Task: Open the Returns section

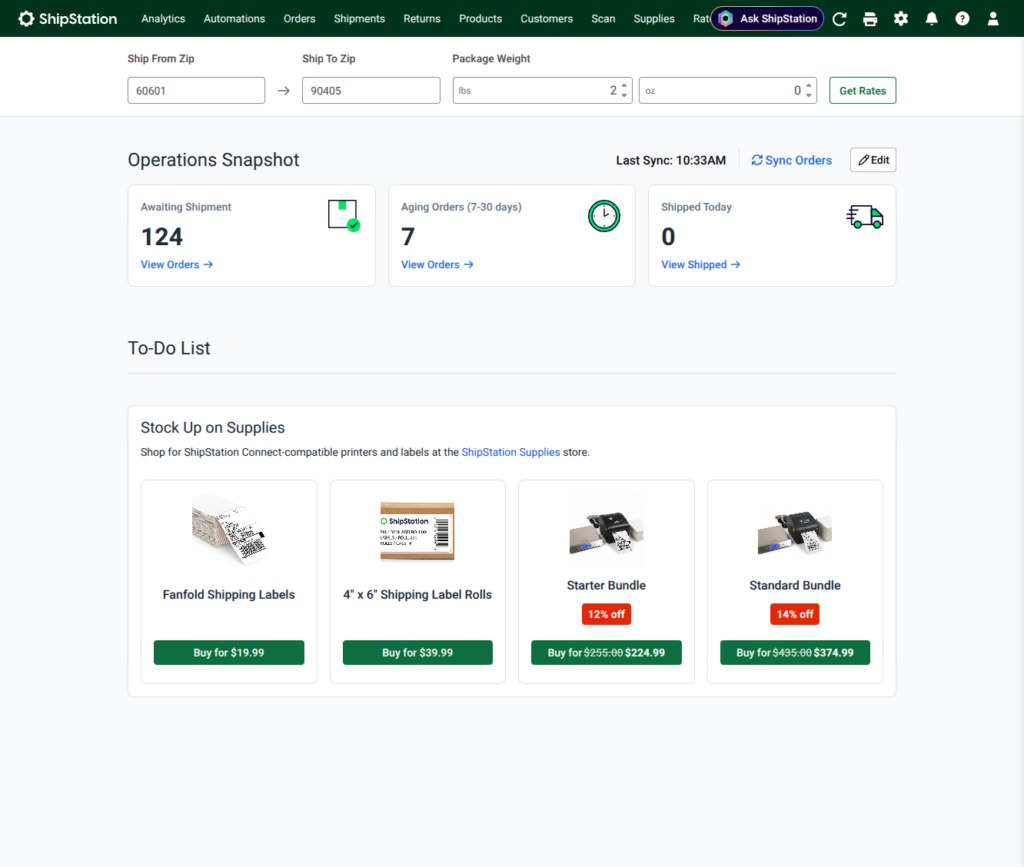Action: (422, 19)
